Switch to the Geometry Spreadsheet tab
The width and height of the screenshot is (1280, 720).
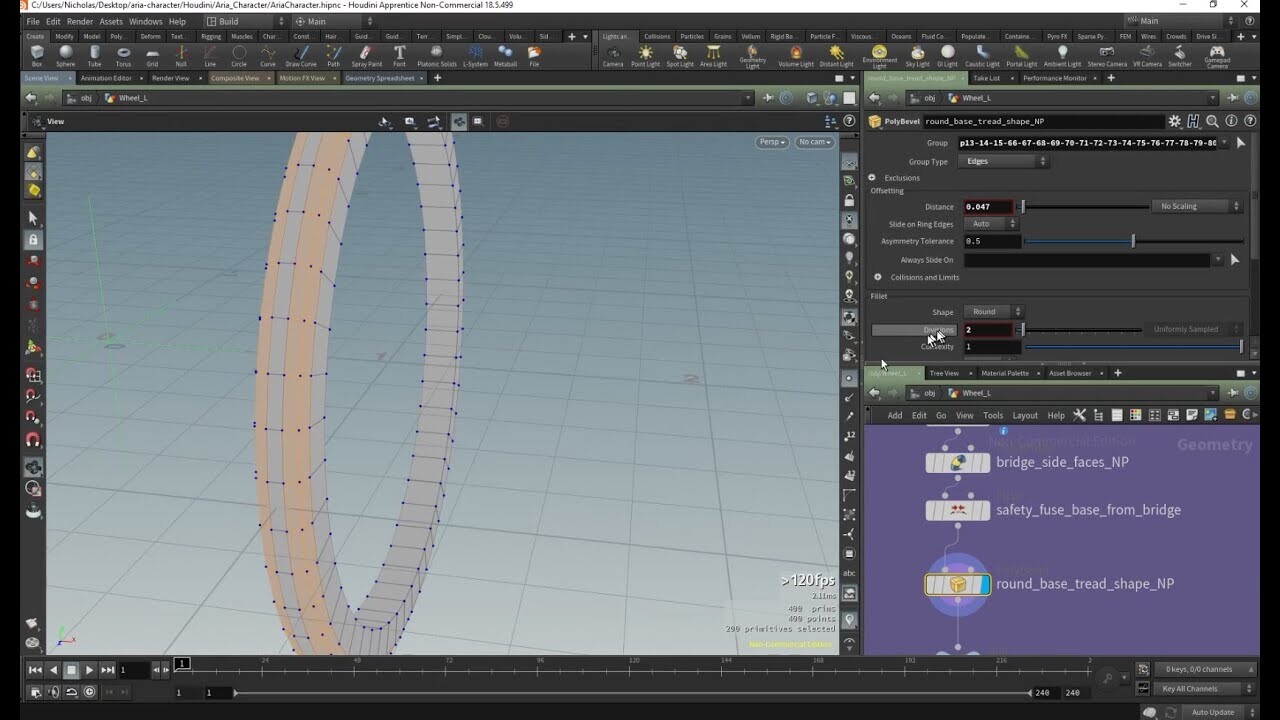point(383,77)
